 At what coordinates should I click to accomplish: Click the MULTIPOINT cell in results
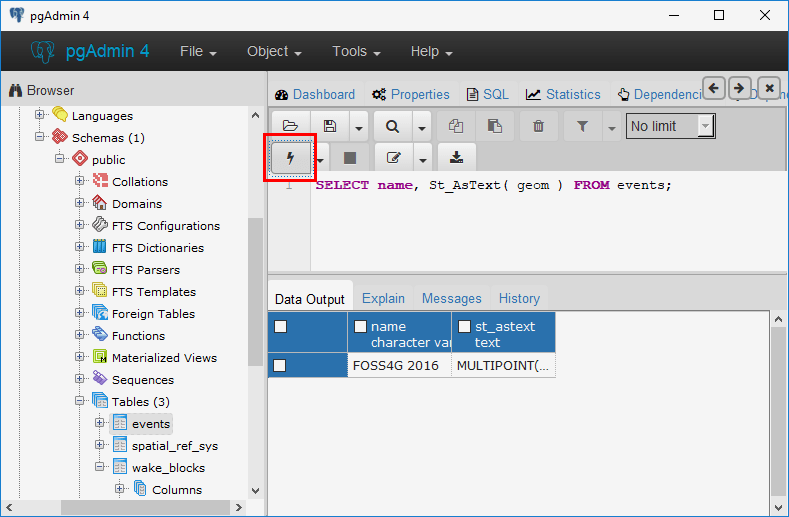coord(503,365)
